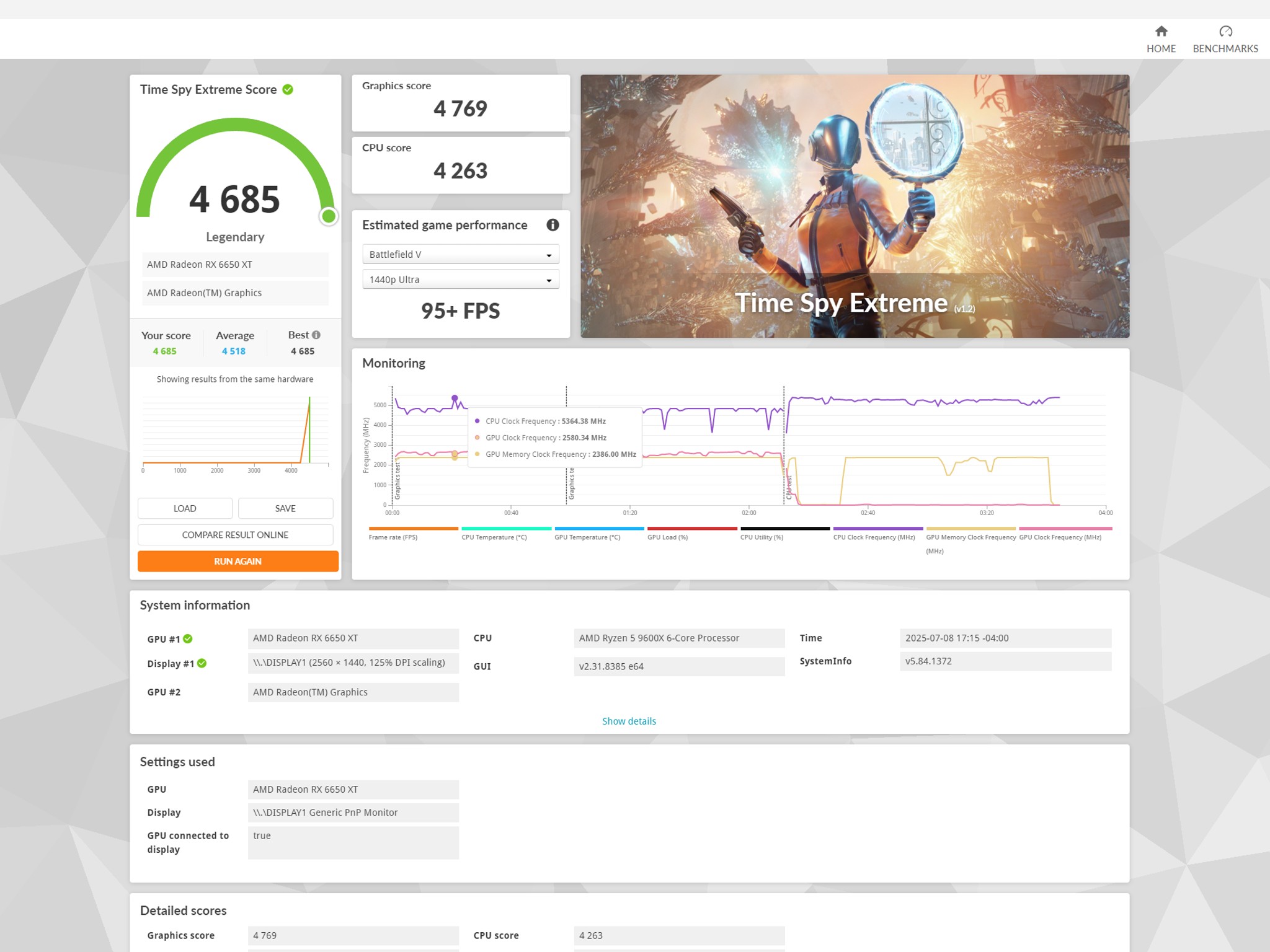Click the green check next to Display #1
This screenshot has width=1270, height=952.
202,663
